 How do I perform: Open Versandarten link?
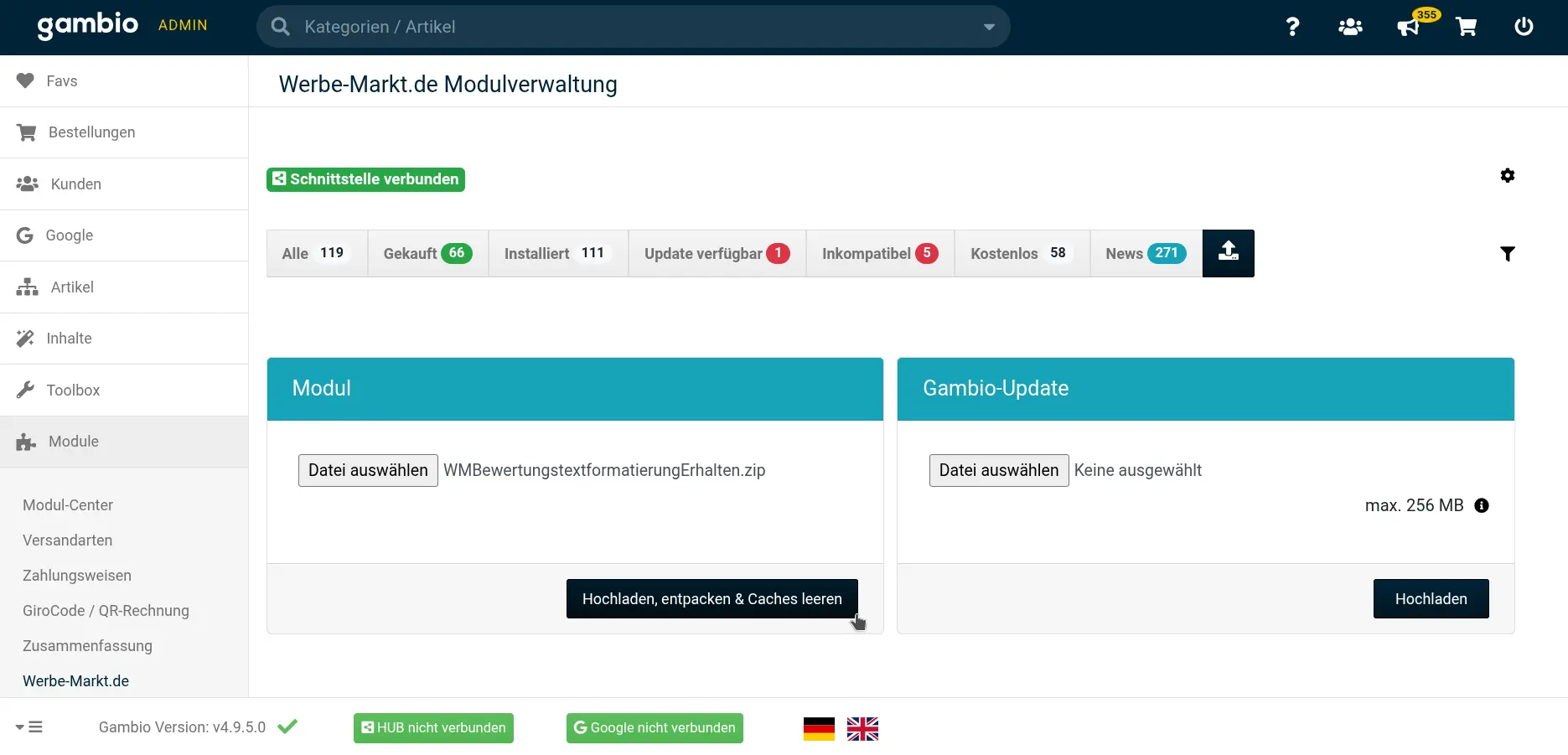pyautogui.click(x=67, y=540)
